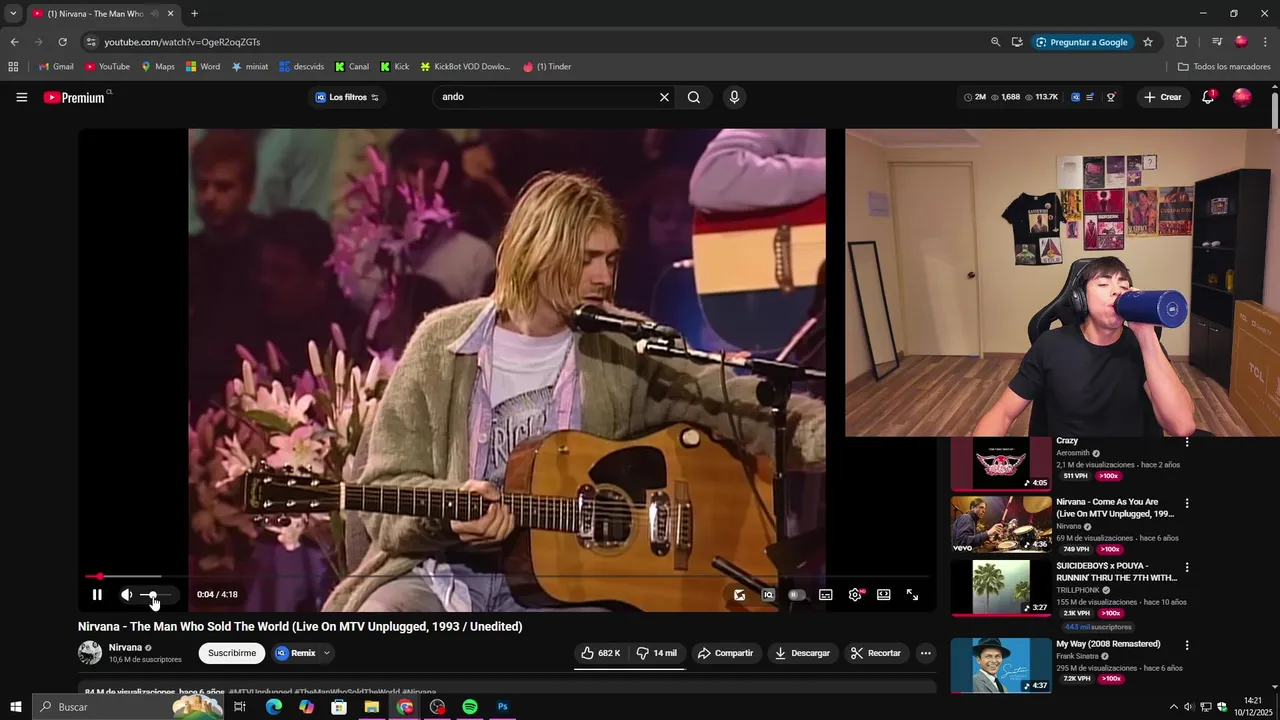Open the Chrome tab list dropdown arrow
Image resolution: width=1280 pixels, height=720 pixels.
tap(13, 13)
